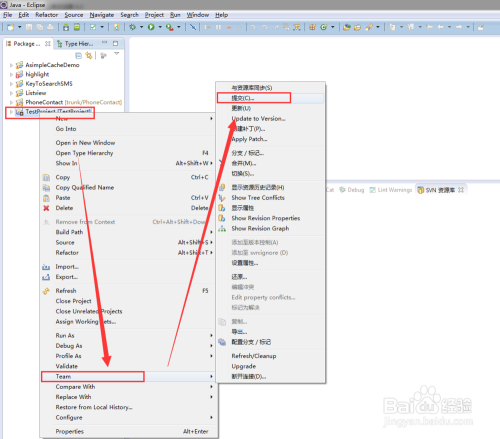This screenshot has width=500, height=439.
Task: Choose Restore from Local History...
Action: click(129, 407)
